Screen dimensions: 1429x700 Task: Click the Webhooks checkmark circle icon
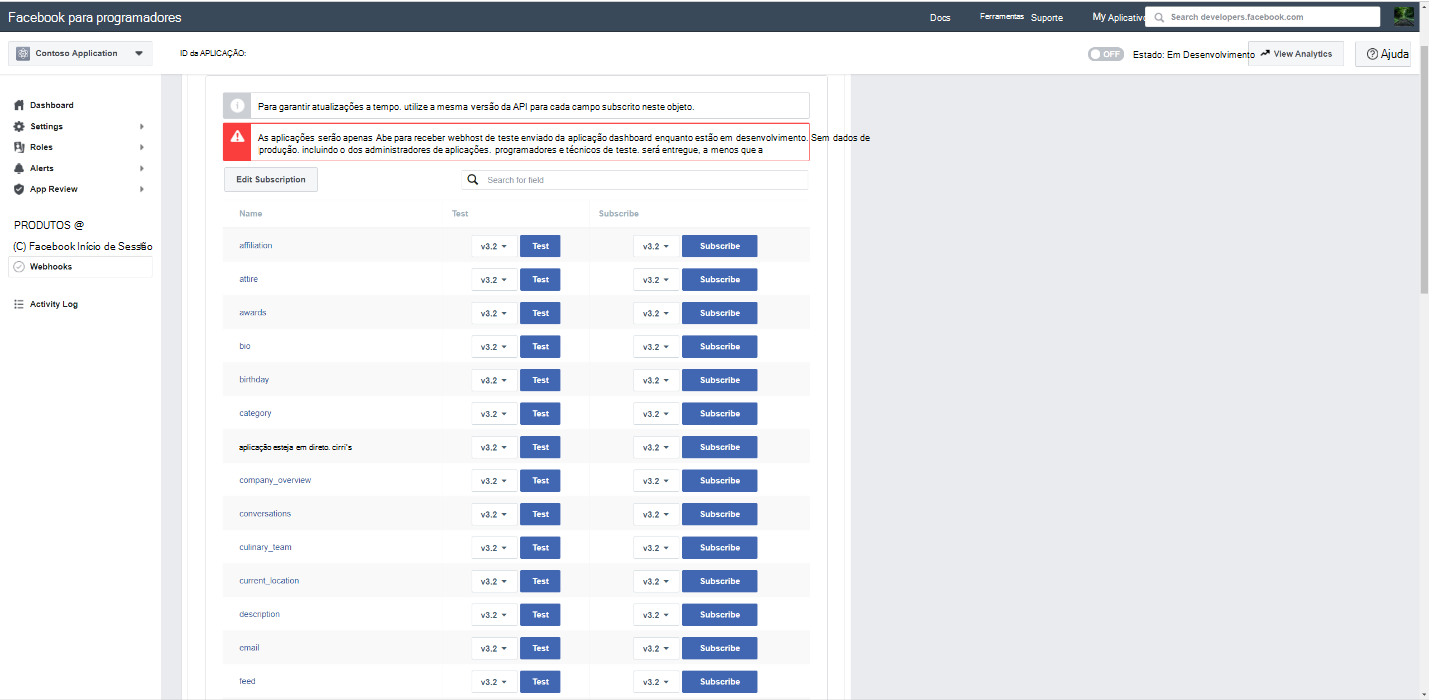pos(19,267)
